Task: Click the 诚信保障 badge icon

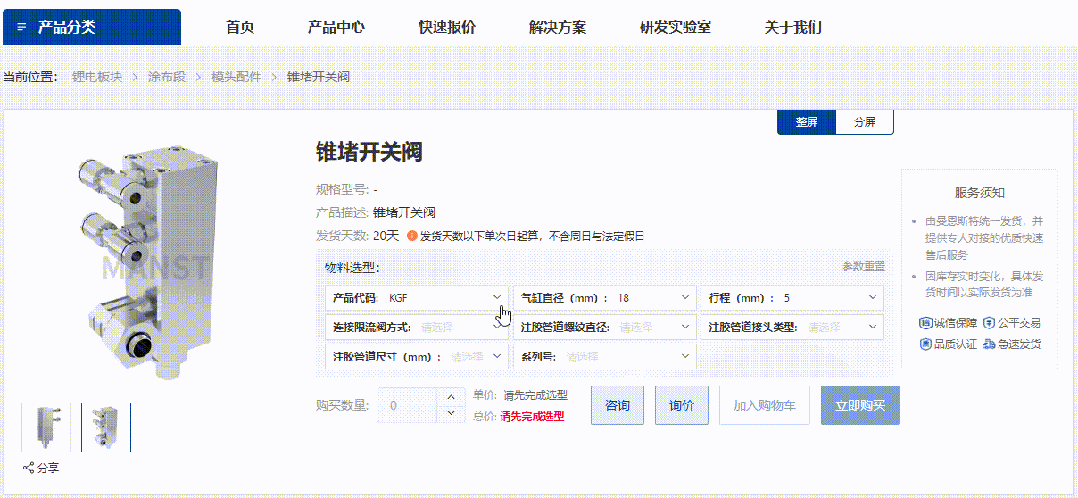Action: 926,323
